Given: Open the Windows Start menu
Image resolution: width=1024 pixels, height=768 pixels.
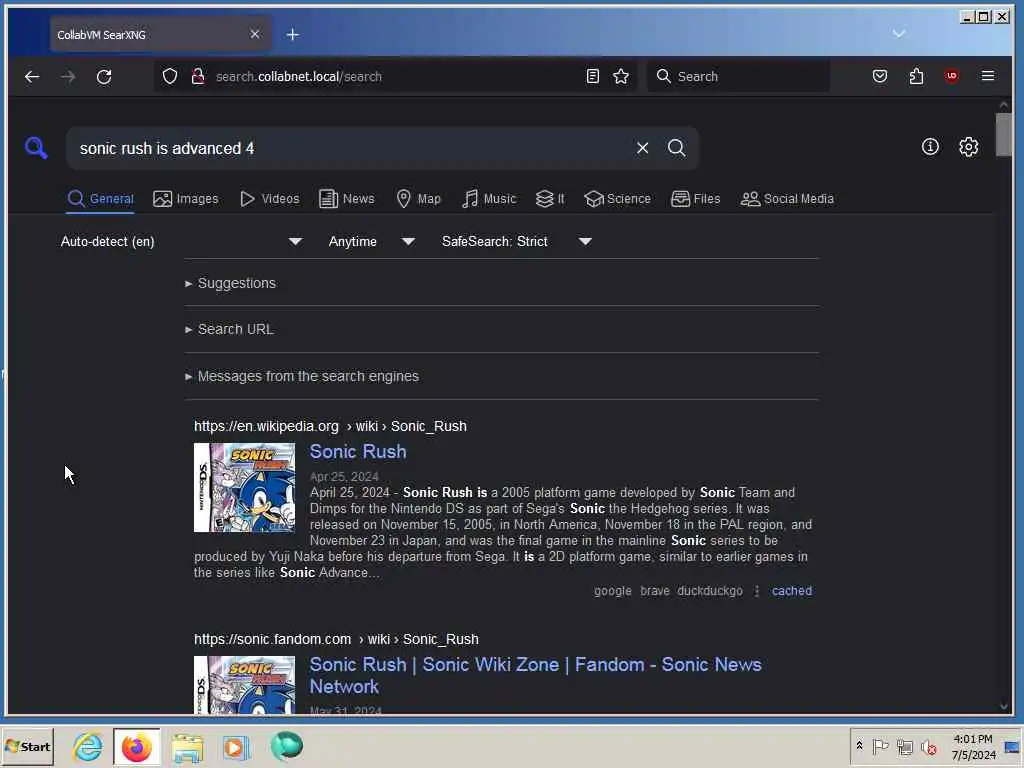Looking at the screenshot, I should (x=27, y=746).
